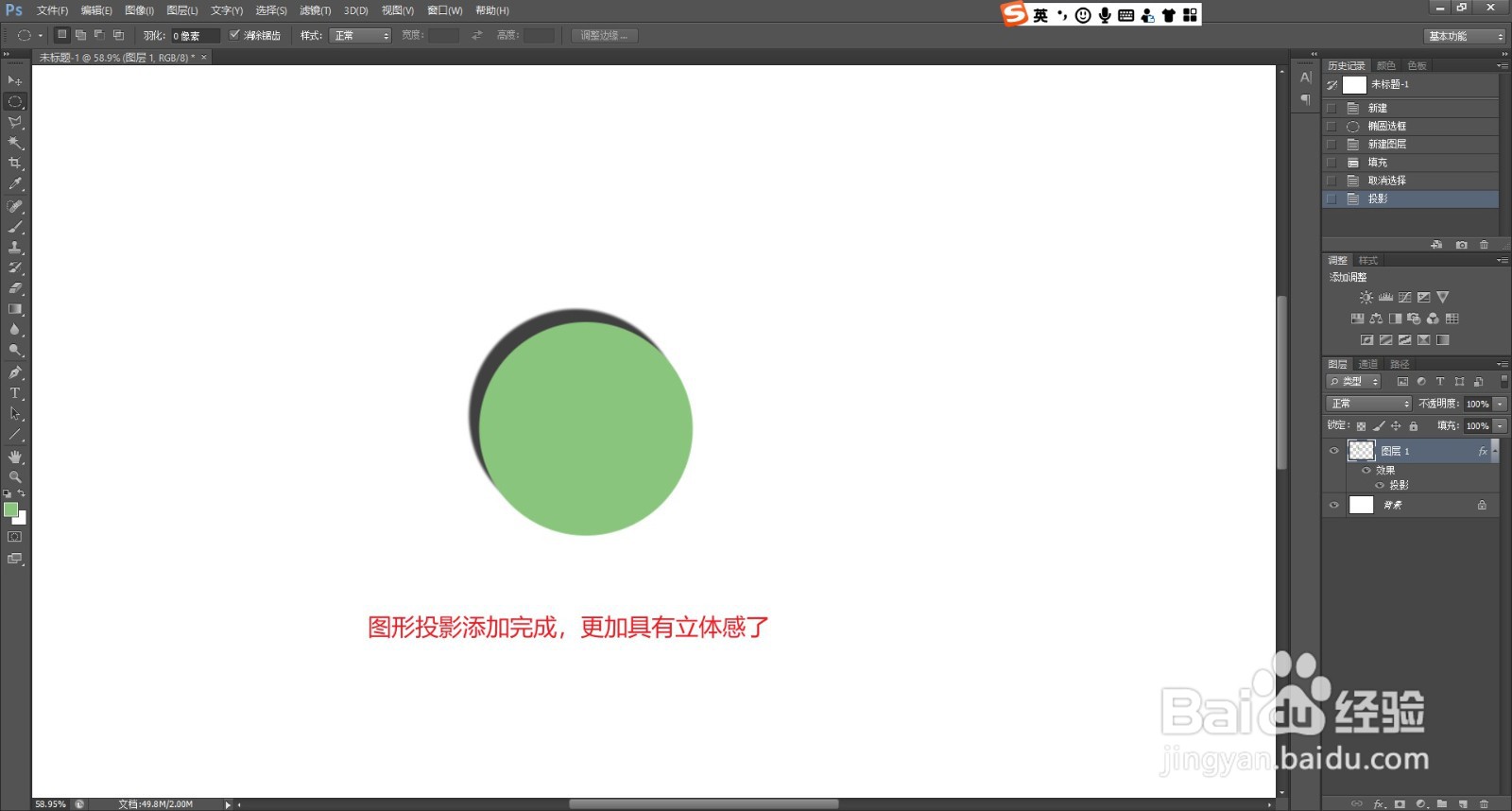Choose Intersect with selection mode icon
The width and height of the screenshot is (1512, 811).
119,35
